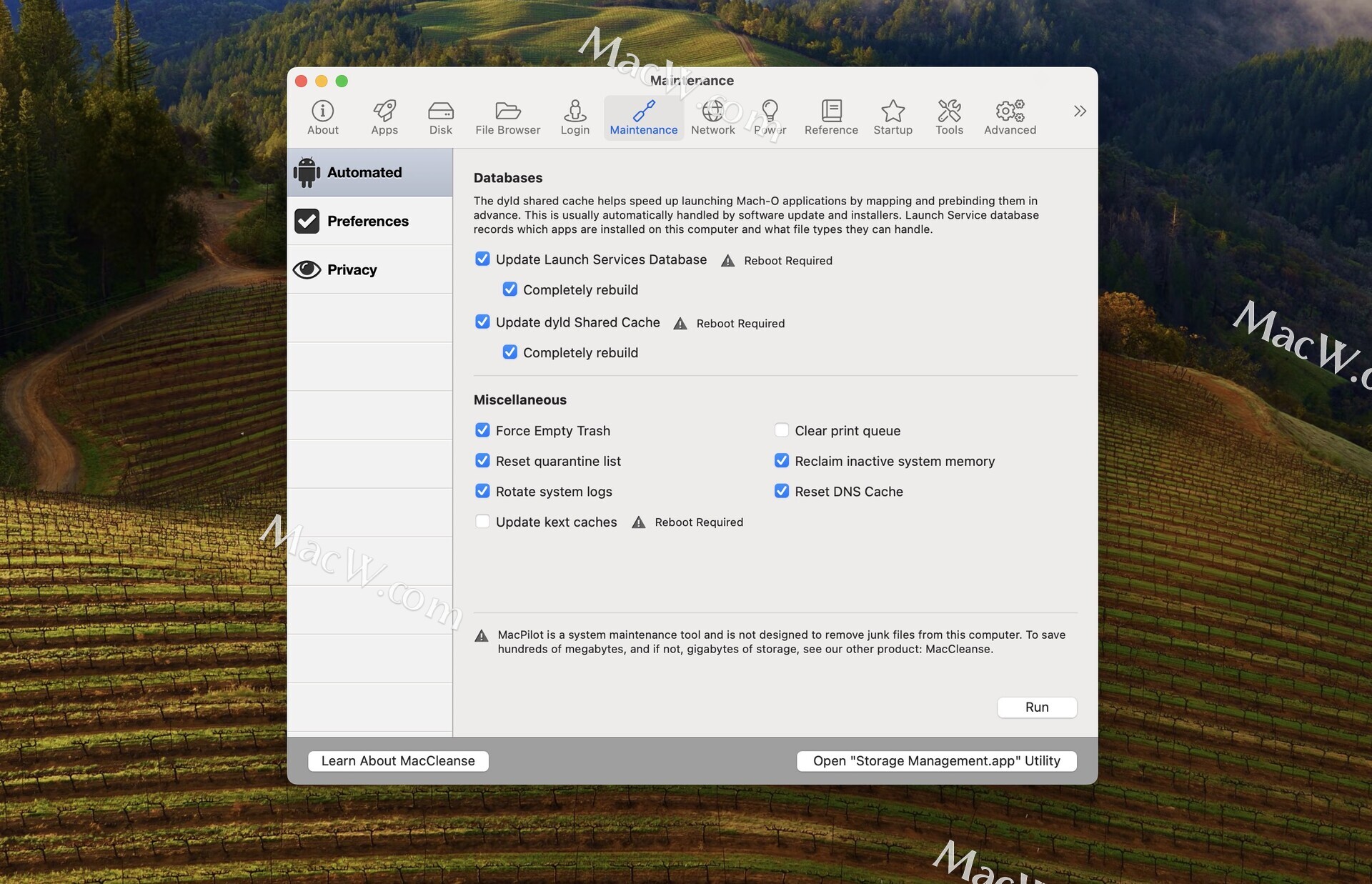Enable Clear print queue checkbox
The image size is (1372, 884).
(782, 430)
